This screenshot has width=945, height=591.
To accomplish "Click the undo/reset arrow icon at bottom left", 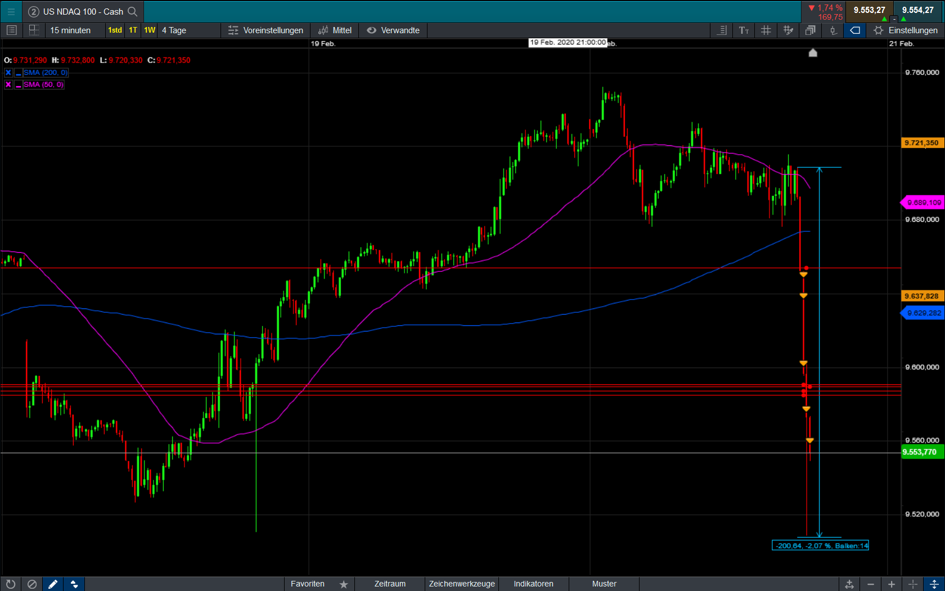I will click(11, 584).
